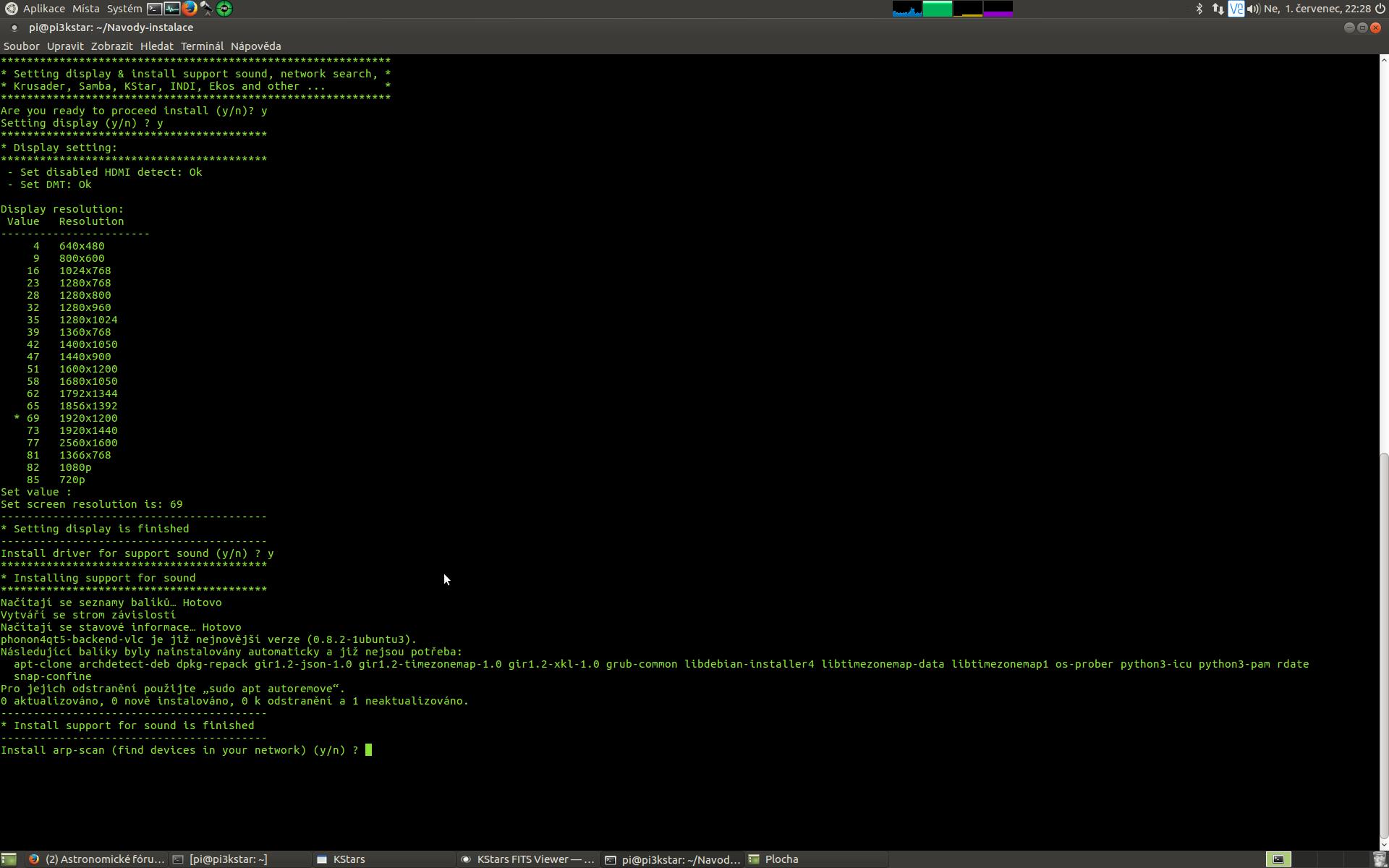Open system monitor launcher icon
This screenshot has width=1389, height=868.
[x=172, y=9]
